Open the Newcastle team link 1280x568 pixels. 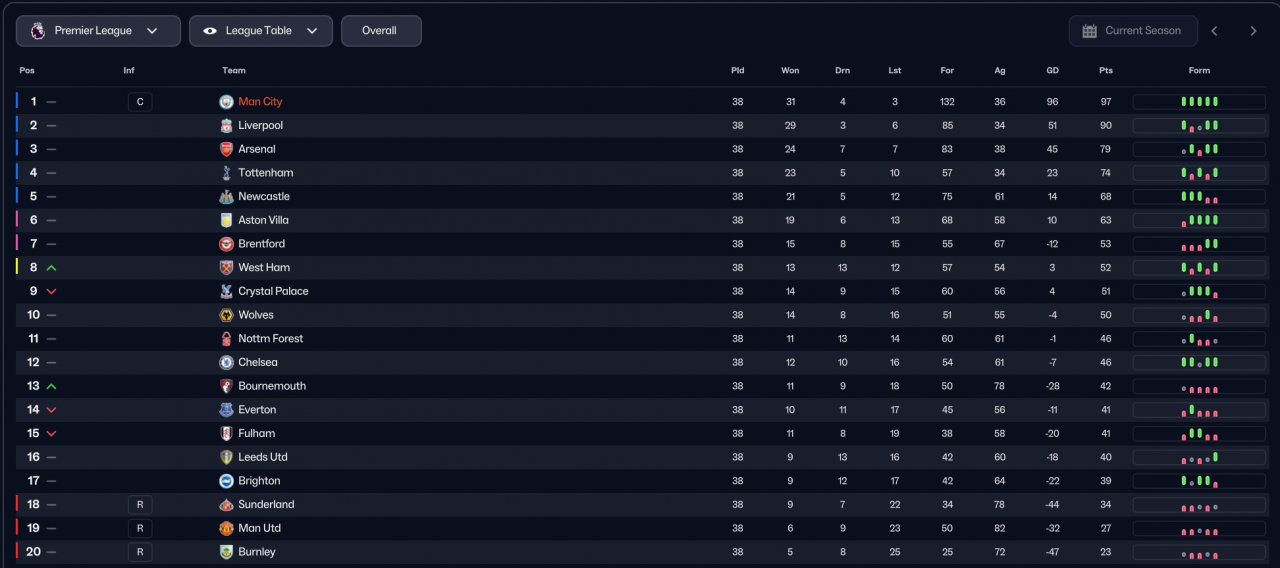click(264, 197)
